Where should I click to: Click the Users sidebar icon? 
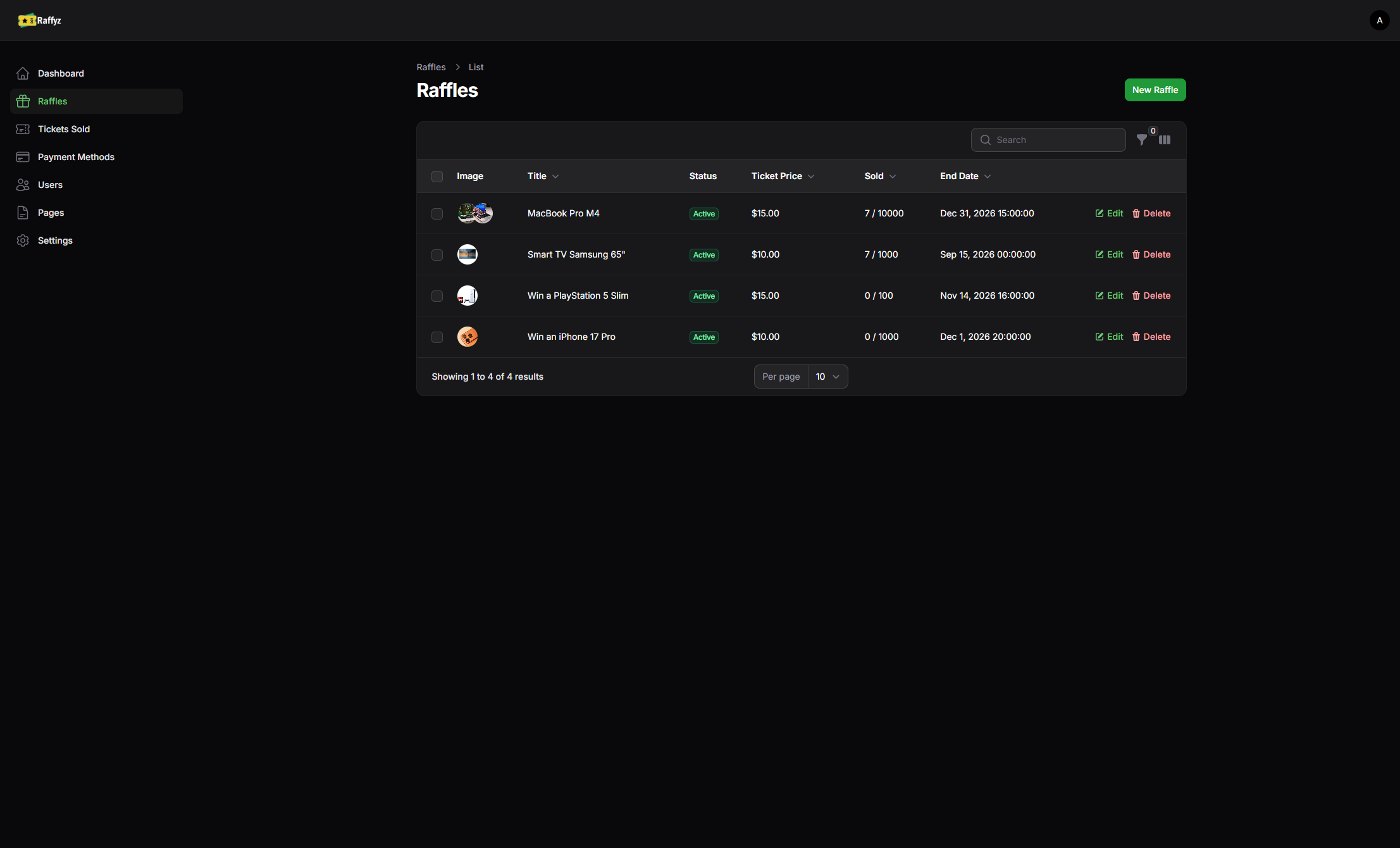[23, 185]
